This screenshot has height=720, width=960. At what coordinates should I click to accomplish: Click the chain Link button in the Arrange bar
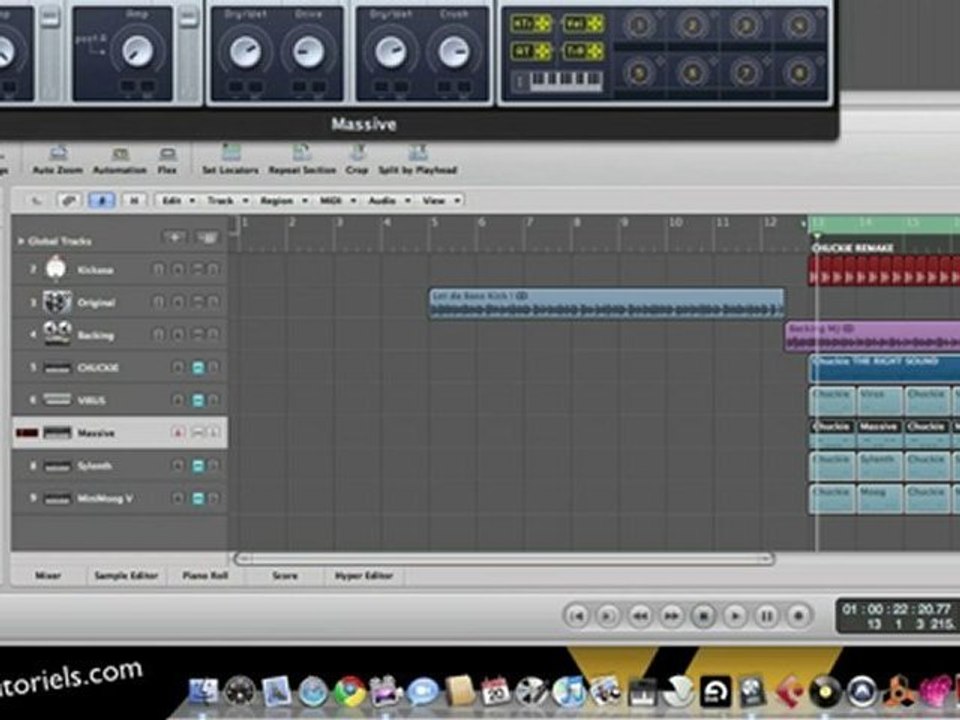pyautogui.click(x=69, y=200)
